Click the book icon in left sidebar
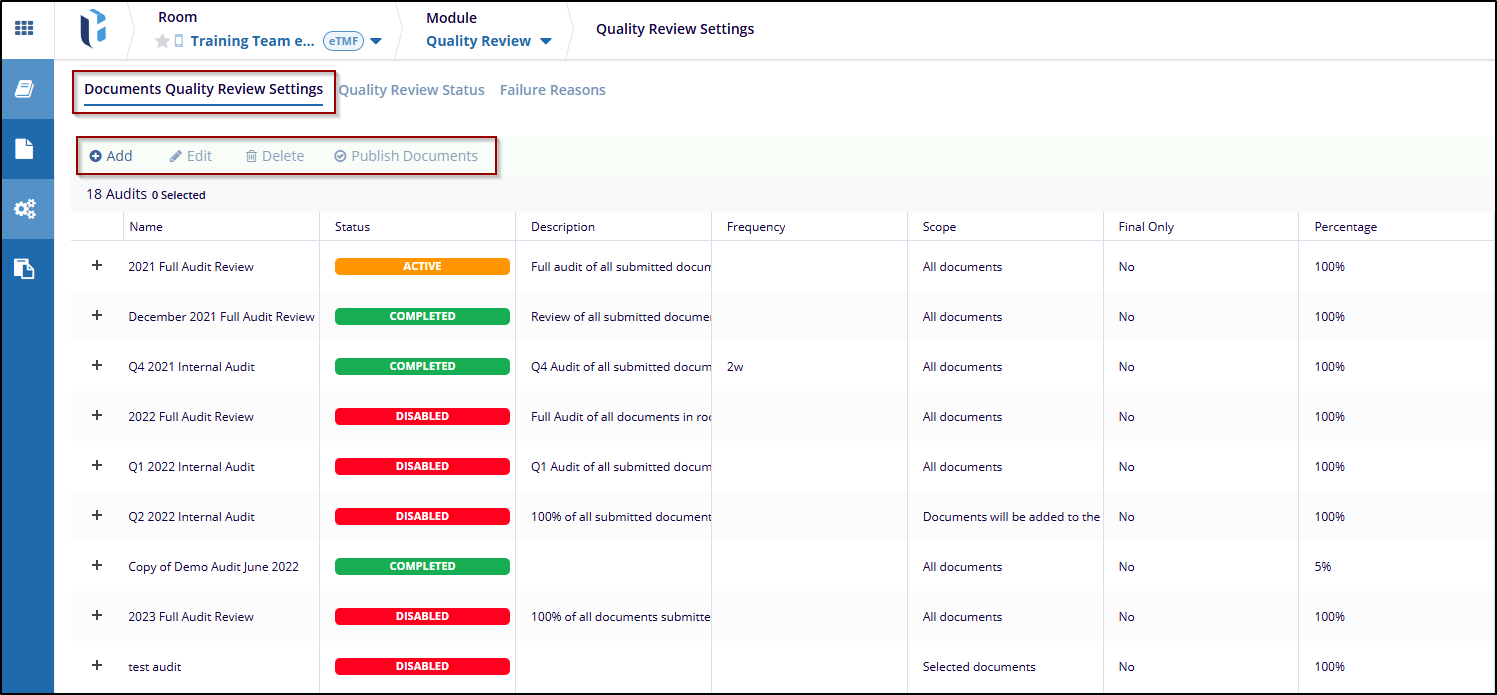1497x695 pixels. click(25, 90)
